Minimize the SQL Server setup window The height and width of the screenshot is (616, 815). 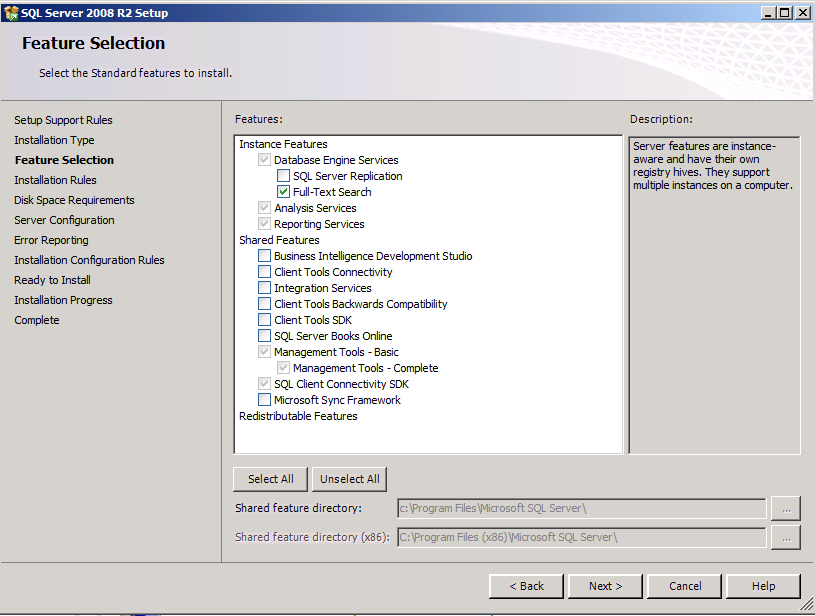pyautogui.click(x=769, y=12)
